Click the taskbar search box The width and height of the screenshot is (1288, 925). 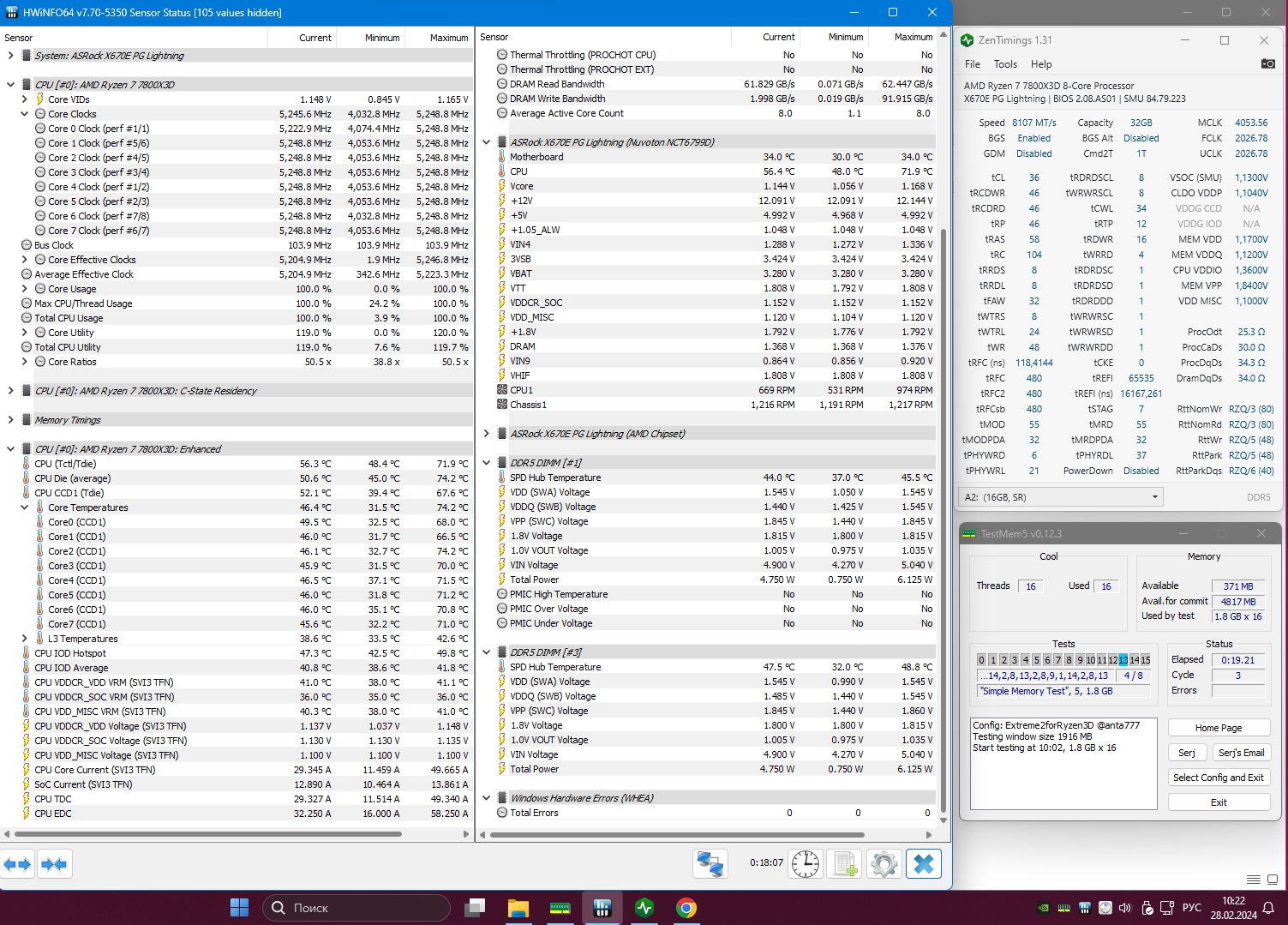(356, 907)
